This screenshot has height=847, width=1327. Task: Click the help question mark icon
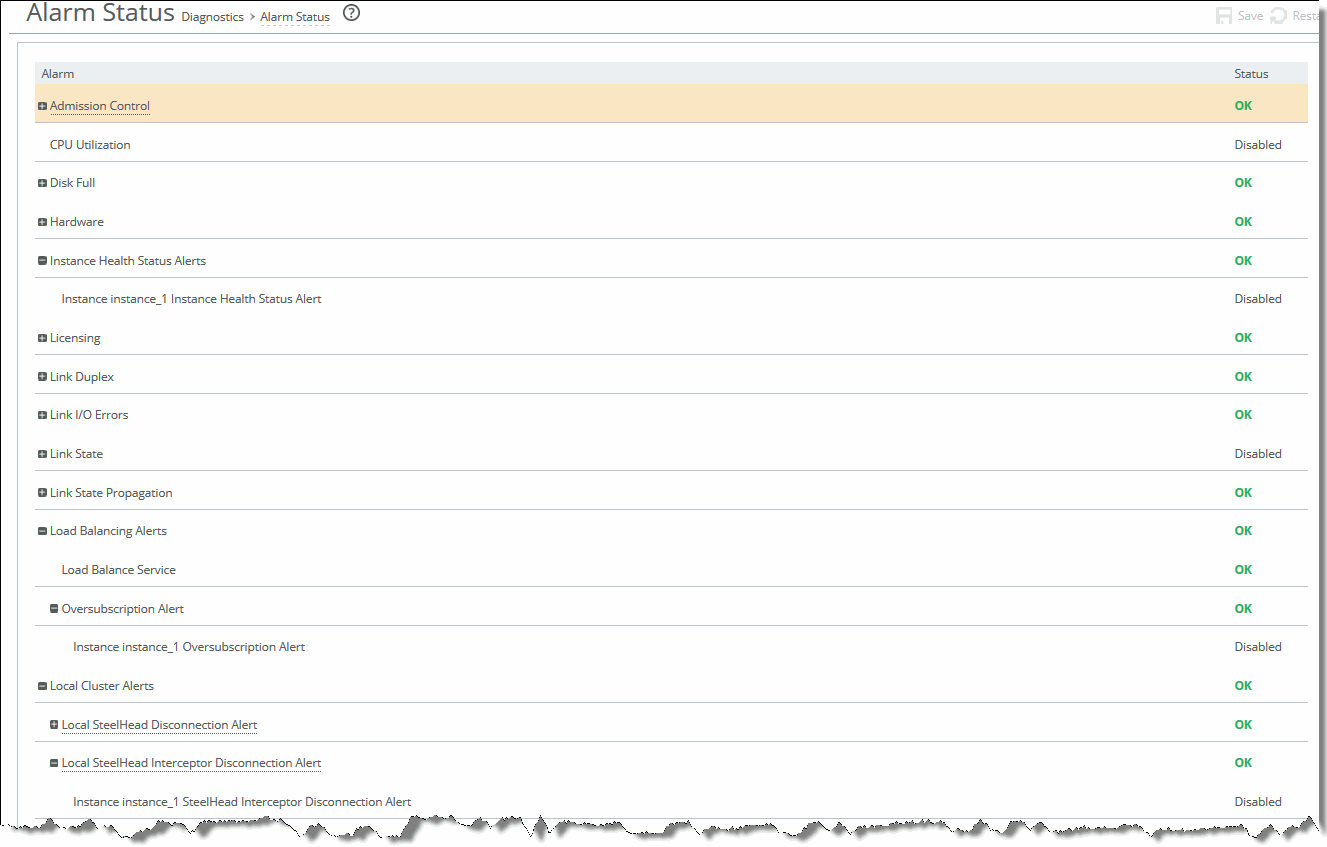coord(351,14)
